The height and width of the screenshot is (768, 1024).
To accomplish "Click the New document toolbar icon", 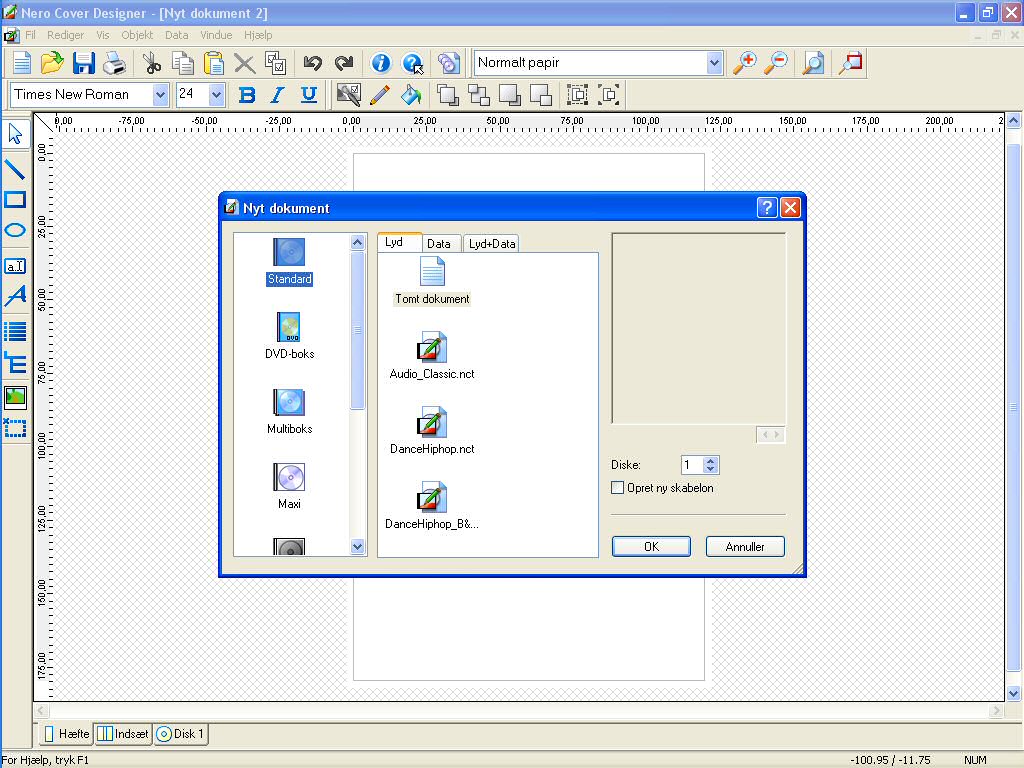I will 22,63.
